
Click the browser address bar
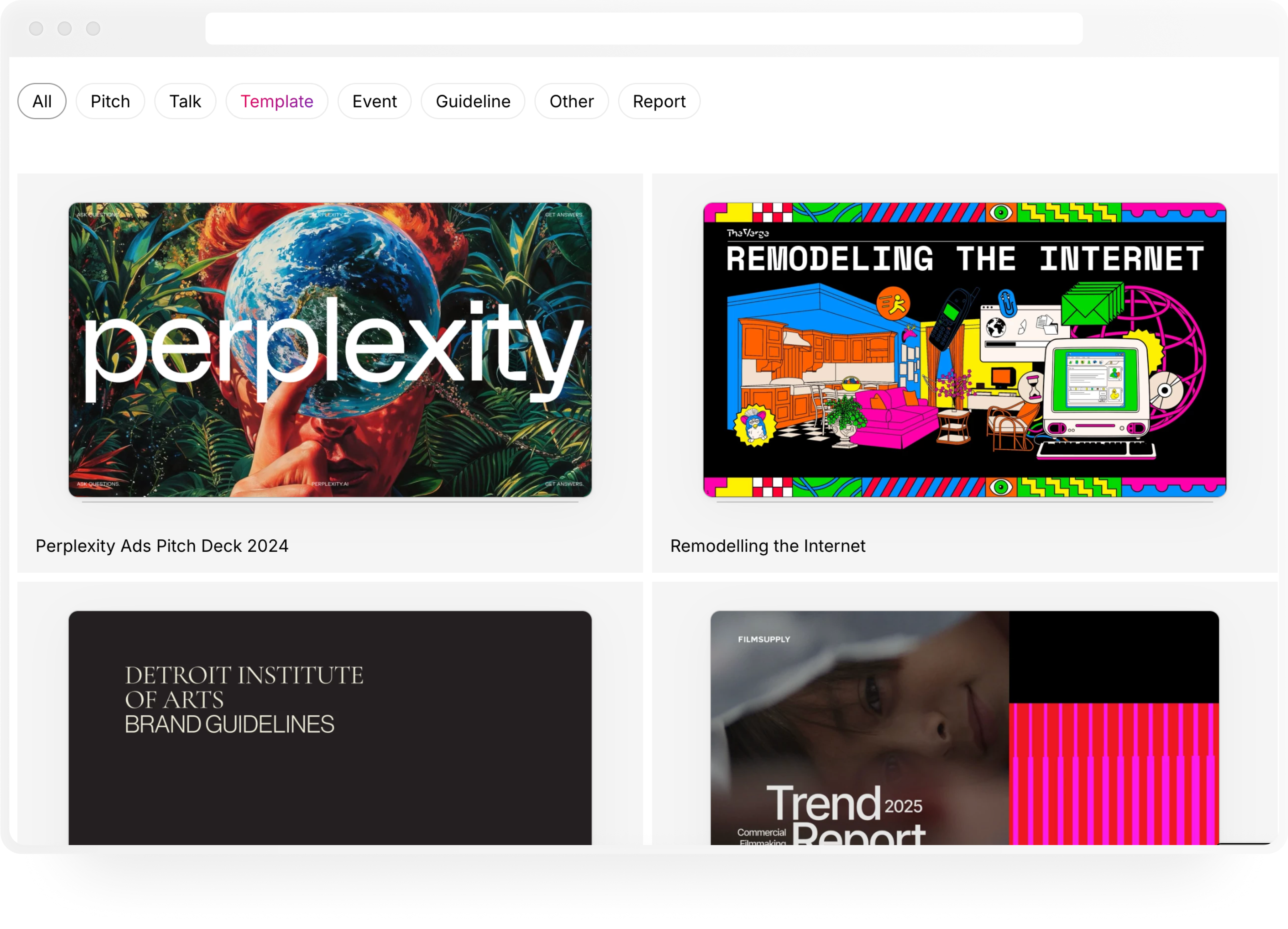643,28
